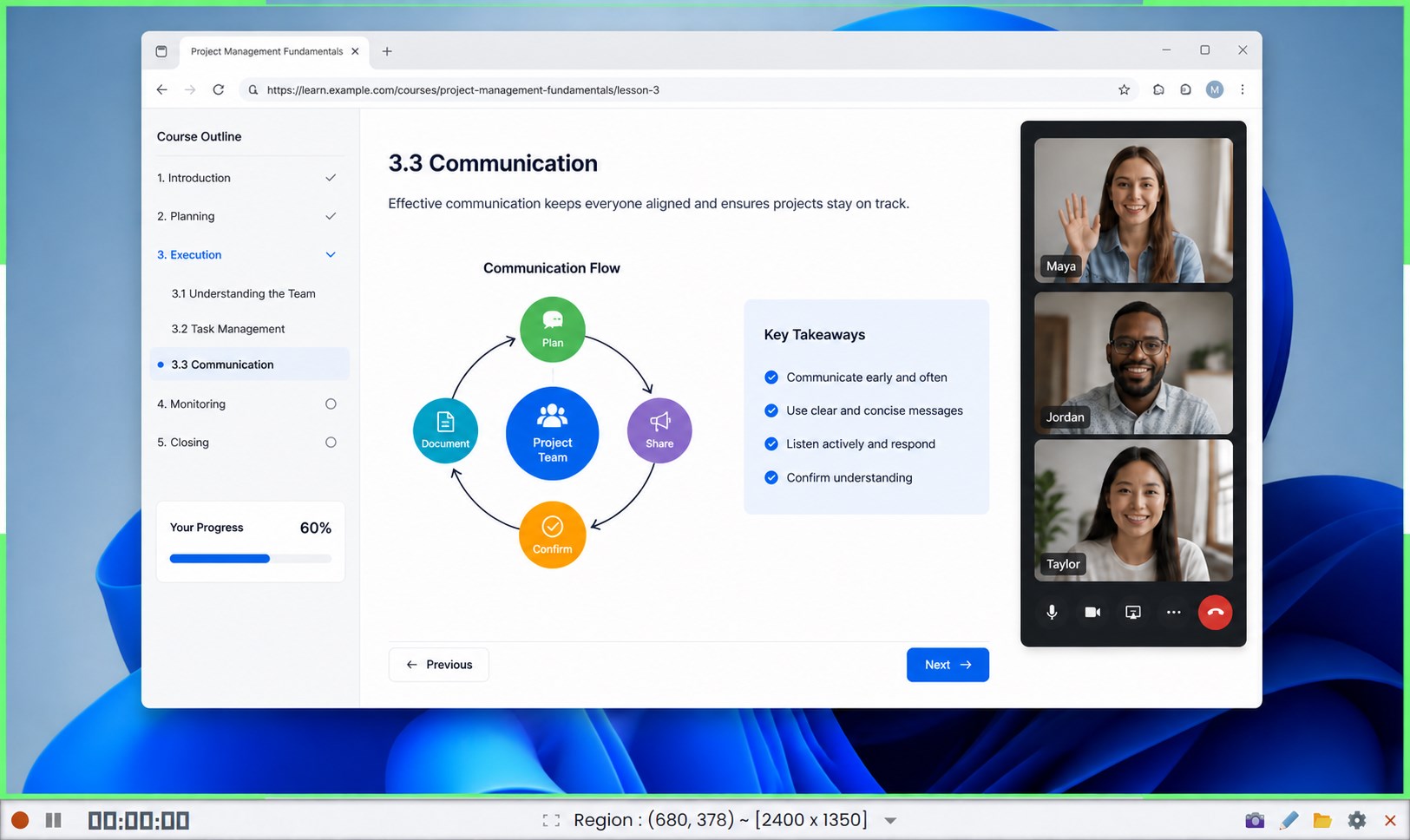Screen dimensions: 1410x840
Task: Toggle 'Communicate early and often' check
Action: coord(771,377)
